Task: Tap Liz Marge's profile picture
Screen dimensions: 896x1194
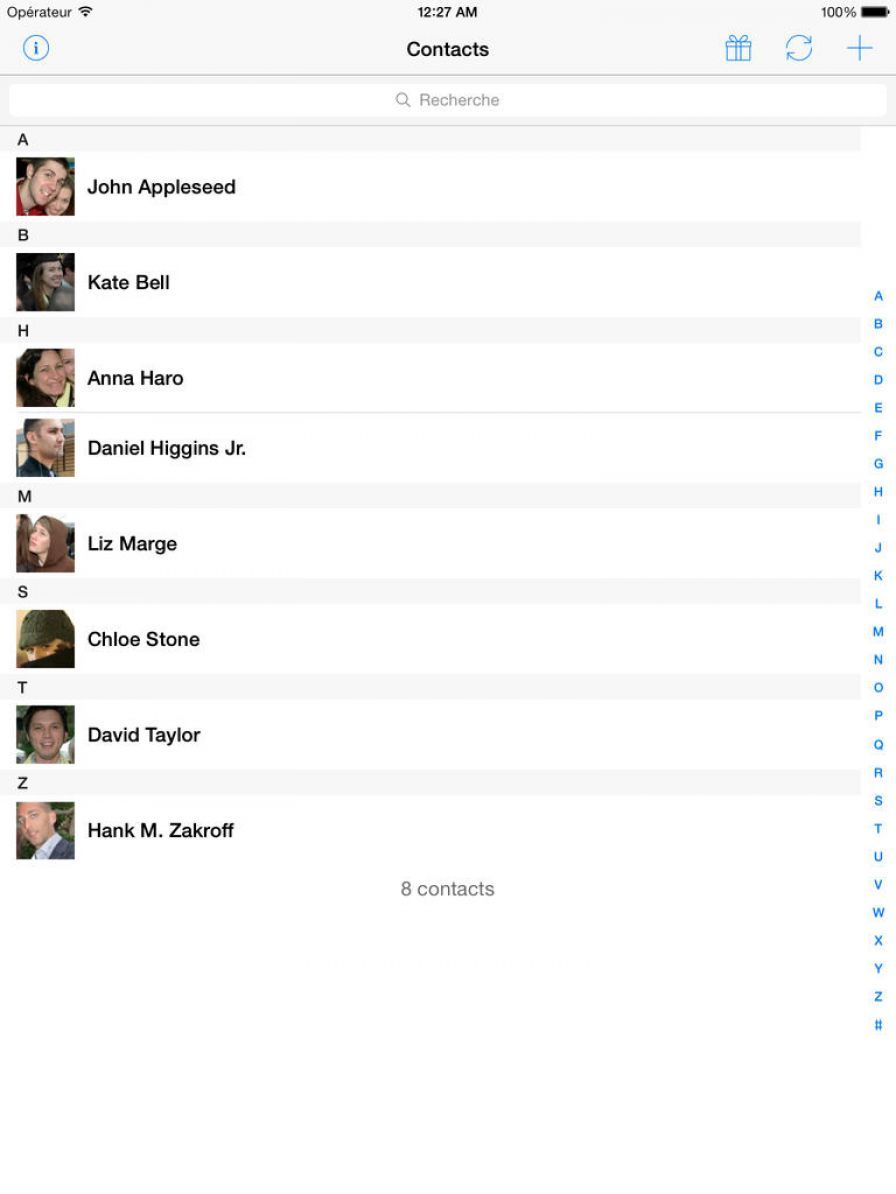Action: tap(46, 544)
